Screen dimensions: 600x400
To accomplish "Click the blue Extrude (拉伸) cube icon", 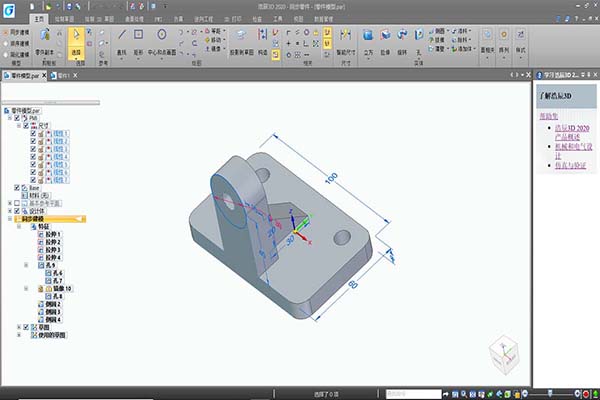I will (385, 35).
